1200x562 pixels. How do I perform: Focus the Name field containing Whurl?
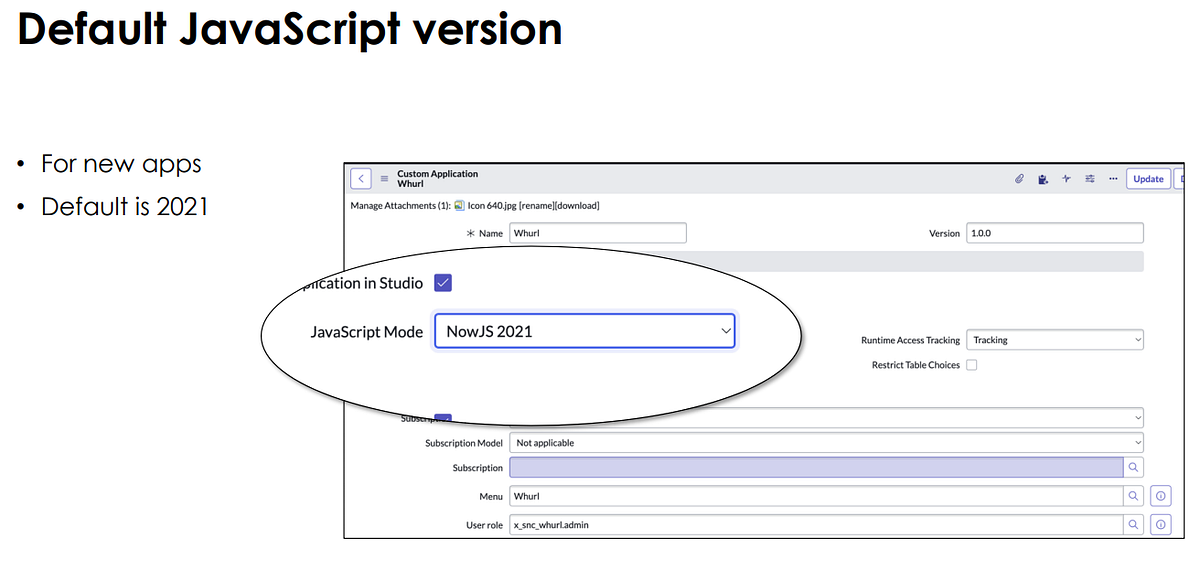pyautogui.click(x=598, y=233)
